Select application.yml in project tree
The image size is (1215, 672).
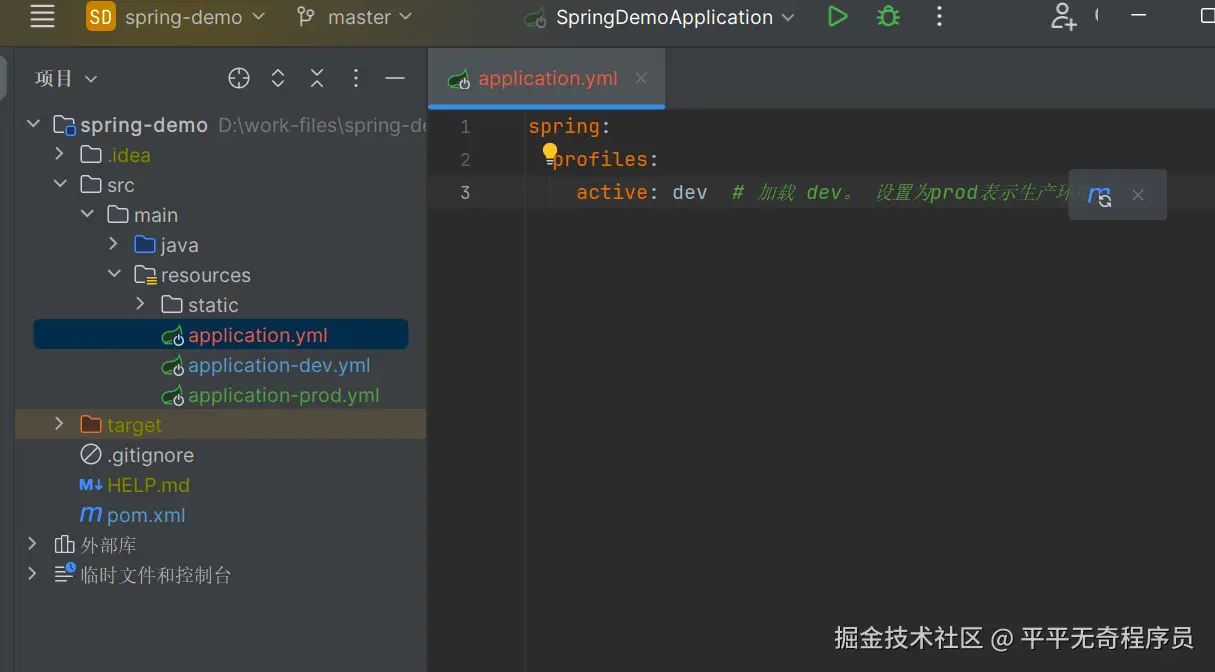tap(221, 335)
